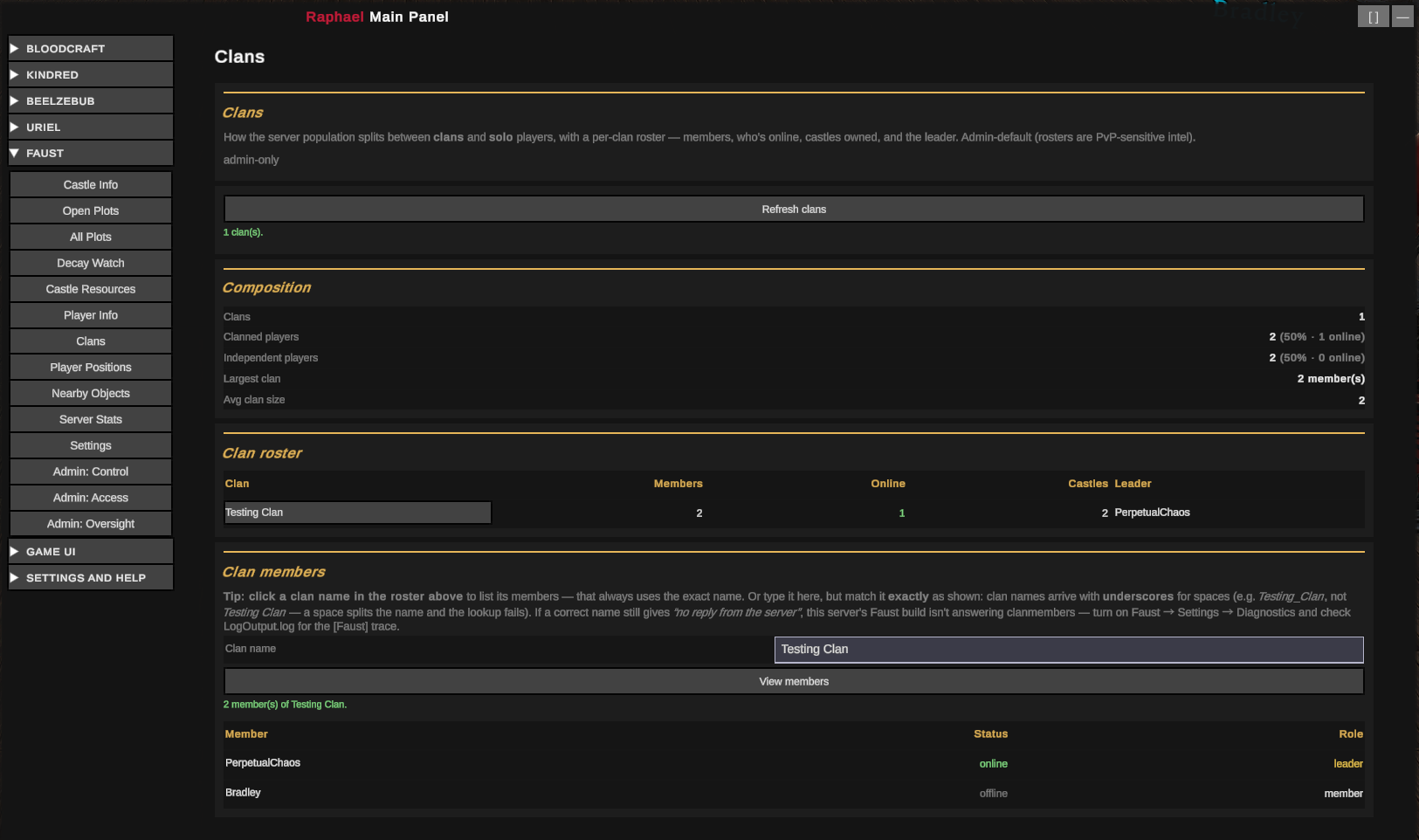Click the PerpetualChaos member row
This screenshot has height=840, width=1419.
coord(794,763)
